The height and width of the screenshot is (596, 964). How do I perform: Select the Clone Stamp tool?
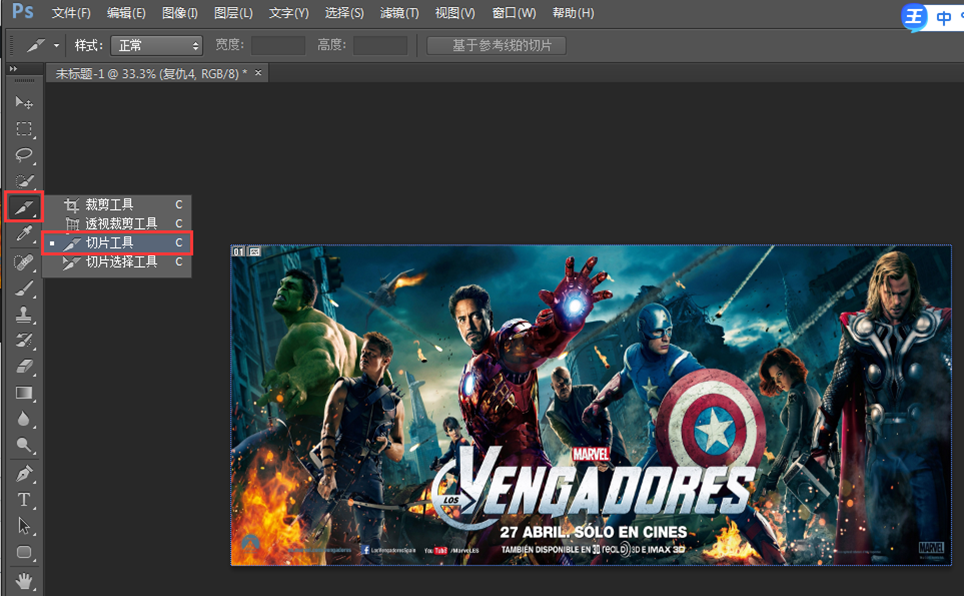tap(24, 315)
